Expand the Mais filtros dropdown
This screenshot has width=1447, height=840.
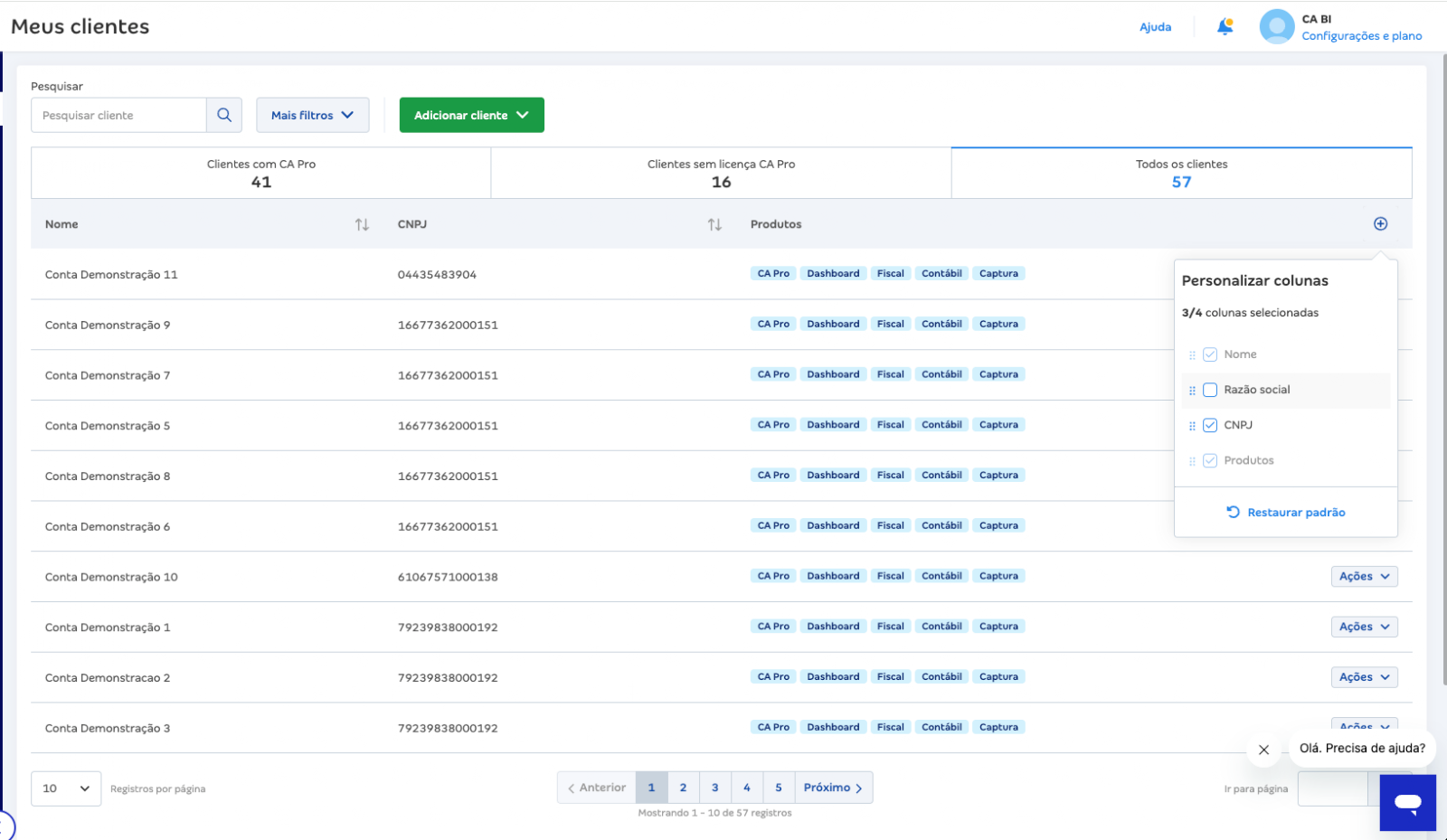pos(312,115)
